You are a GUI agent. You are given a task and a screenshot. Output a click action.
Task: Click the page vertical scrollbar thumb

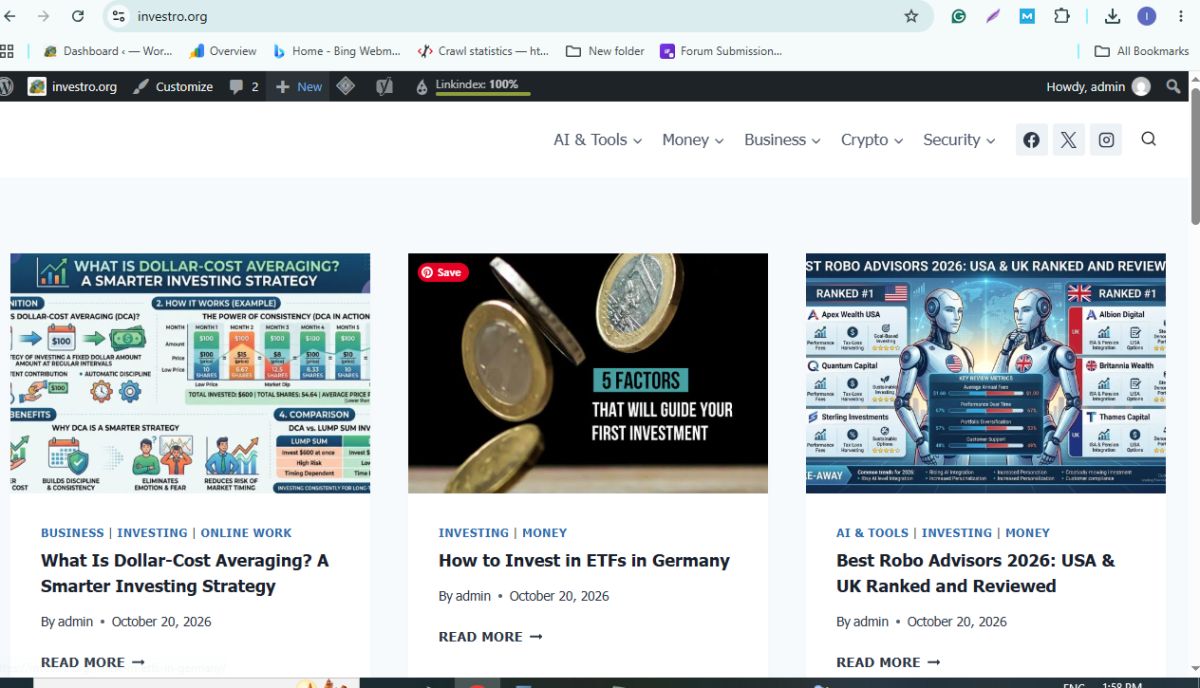click(x=1194, y=157)
